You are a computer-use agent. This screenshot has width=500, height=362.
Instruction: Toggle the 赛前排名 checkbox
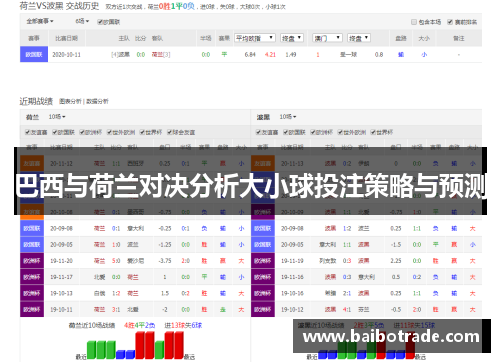450,22
